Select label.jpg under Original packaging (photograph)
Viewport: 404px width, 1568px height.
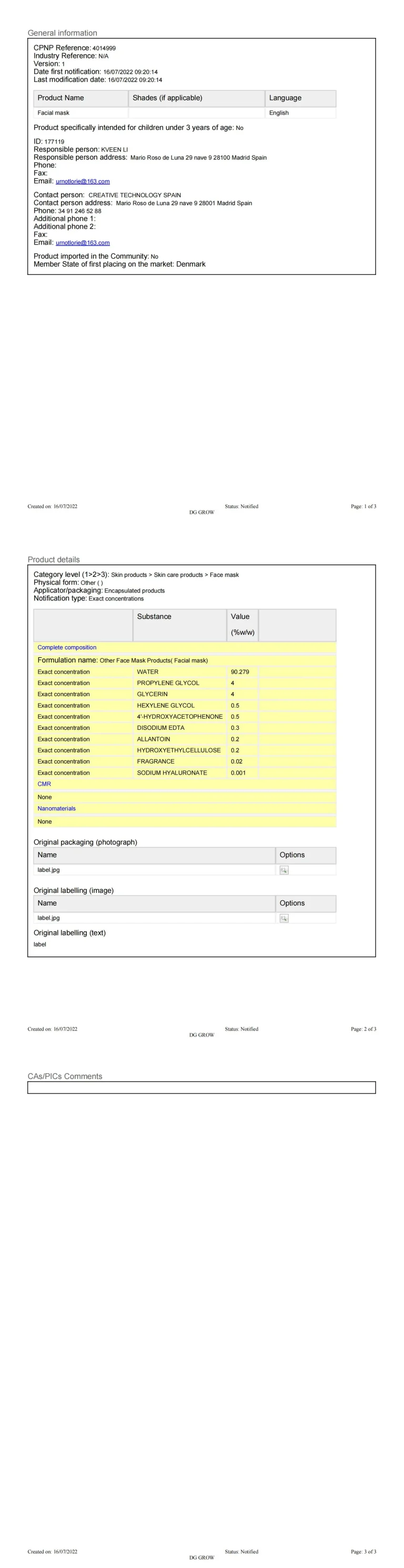tap(49, 870)
